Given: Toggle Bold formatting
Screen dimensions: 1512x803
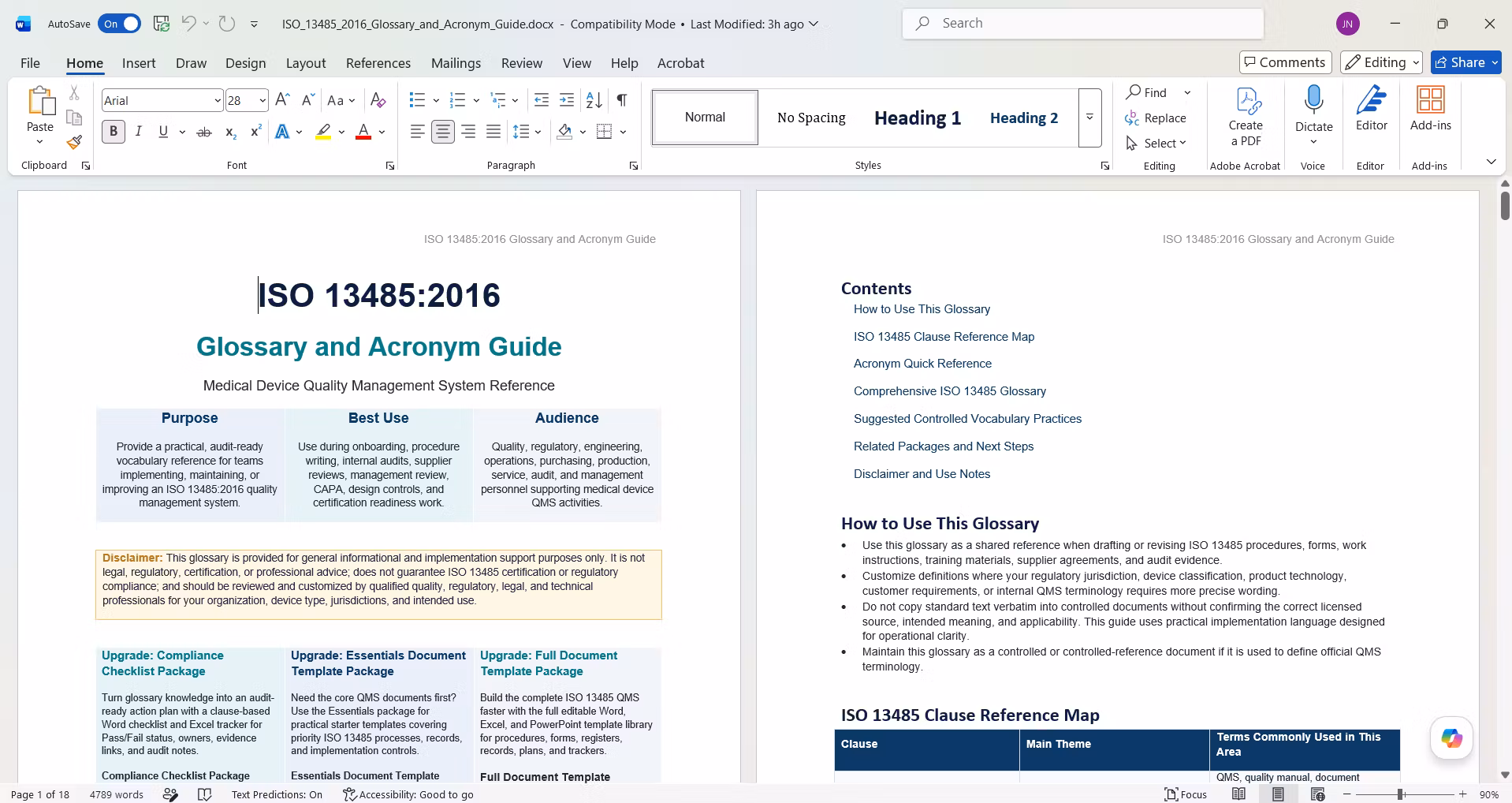Looking at the screenshot, I should pyautogui.click(x=114, y=132).
